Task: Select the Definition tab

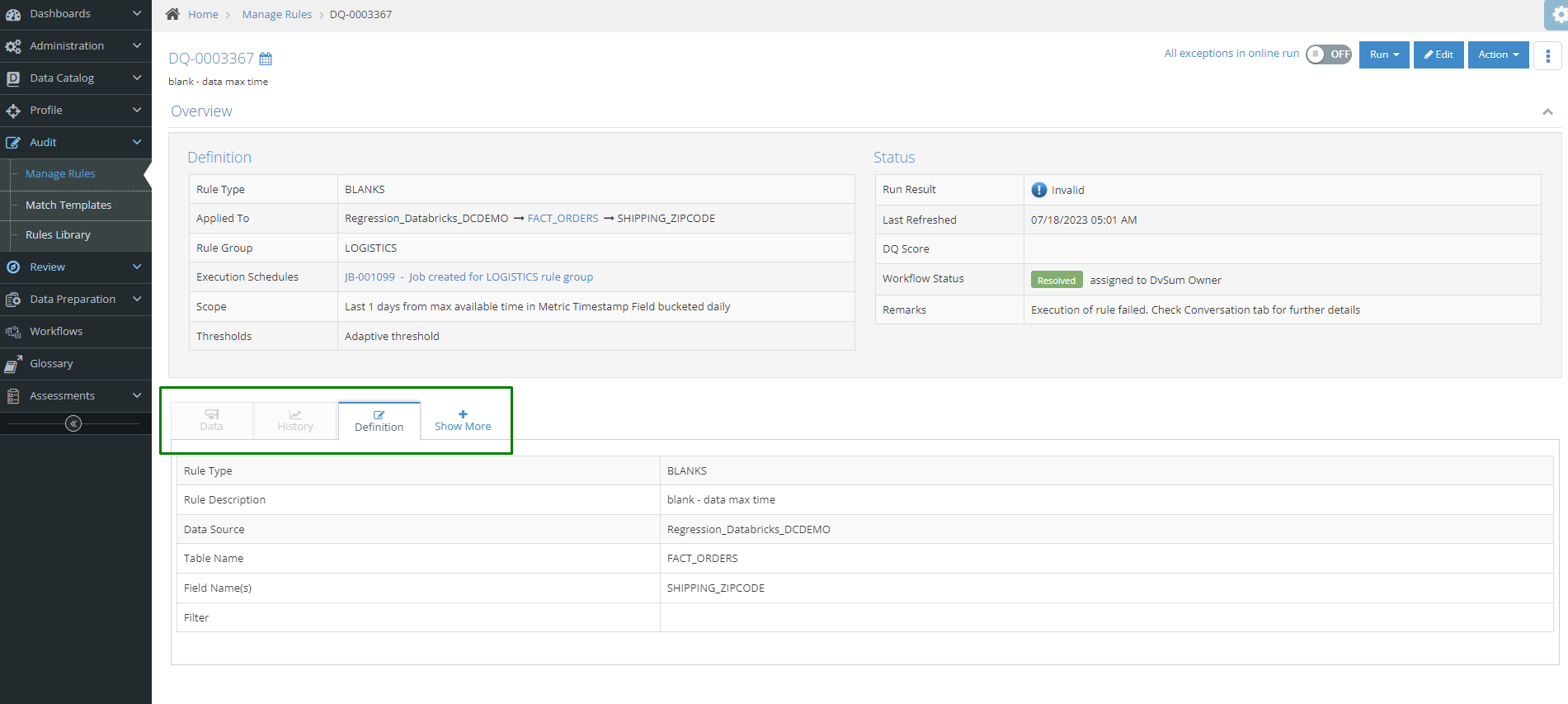Action: 379,421
